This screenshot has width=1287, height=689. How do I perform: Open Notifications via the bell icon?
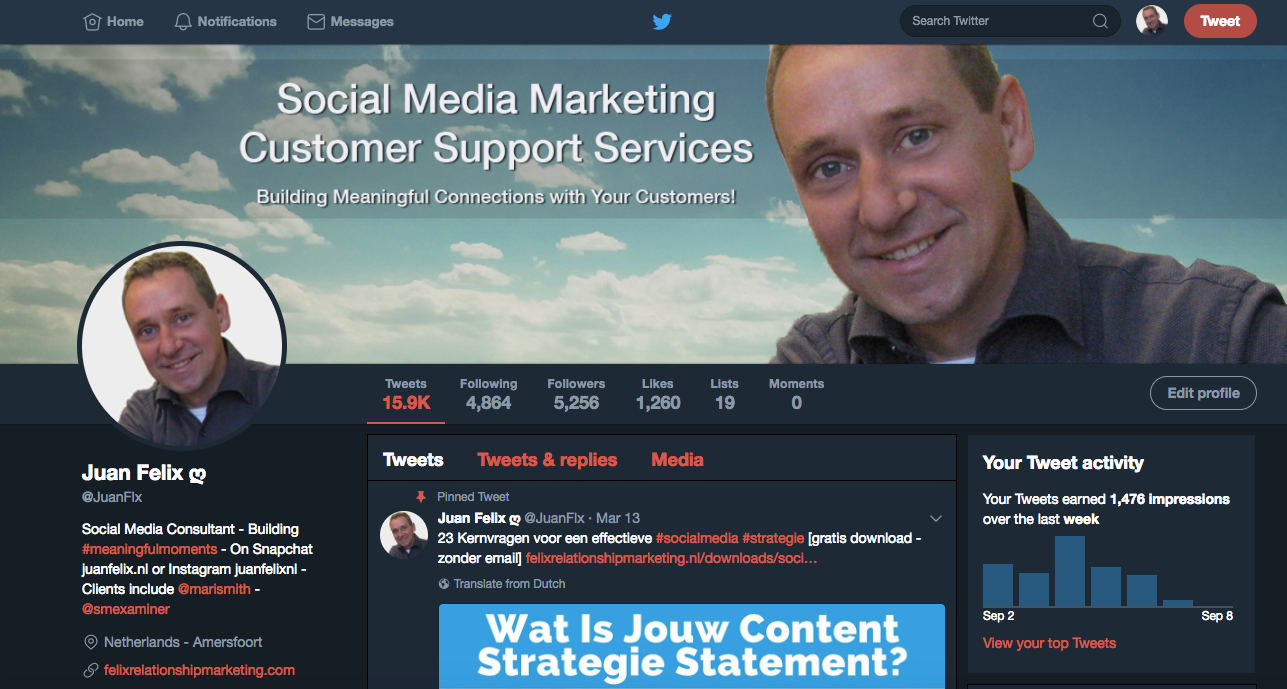pos(183,21)
